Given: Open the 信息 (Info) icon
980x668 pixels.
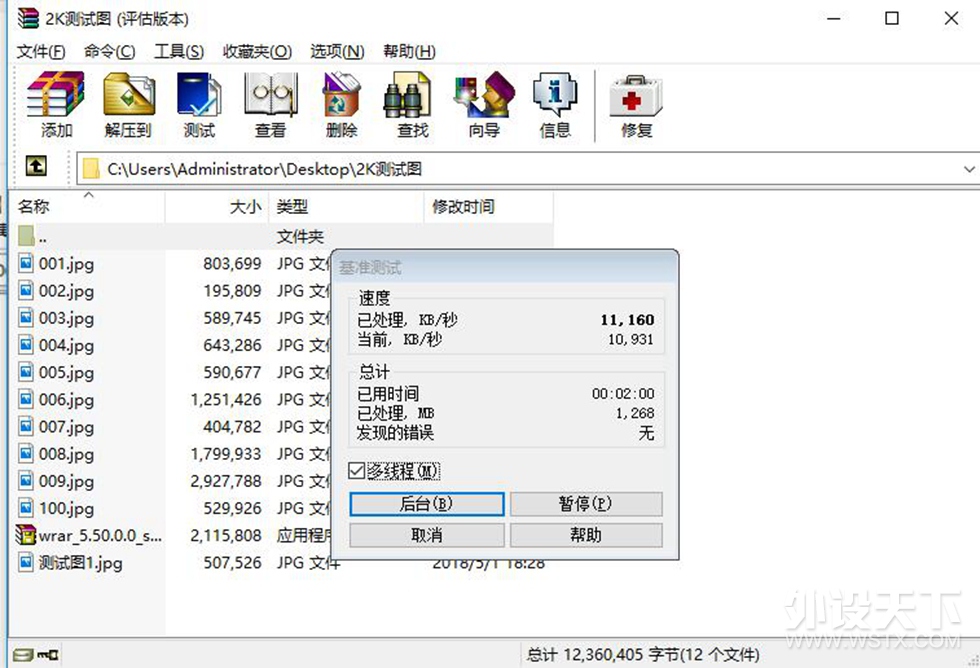Looking at the screenshot, I should tap(555, 104).
